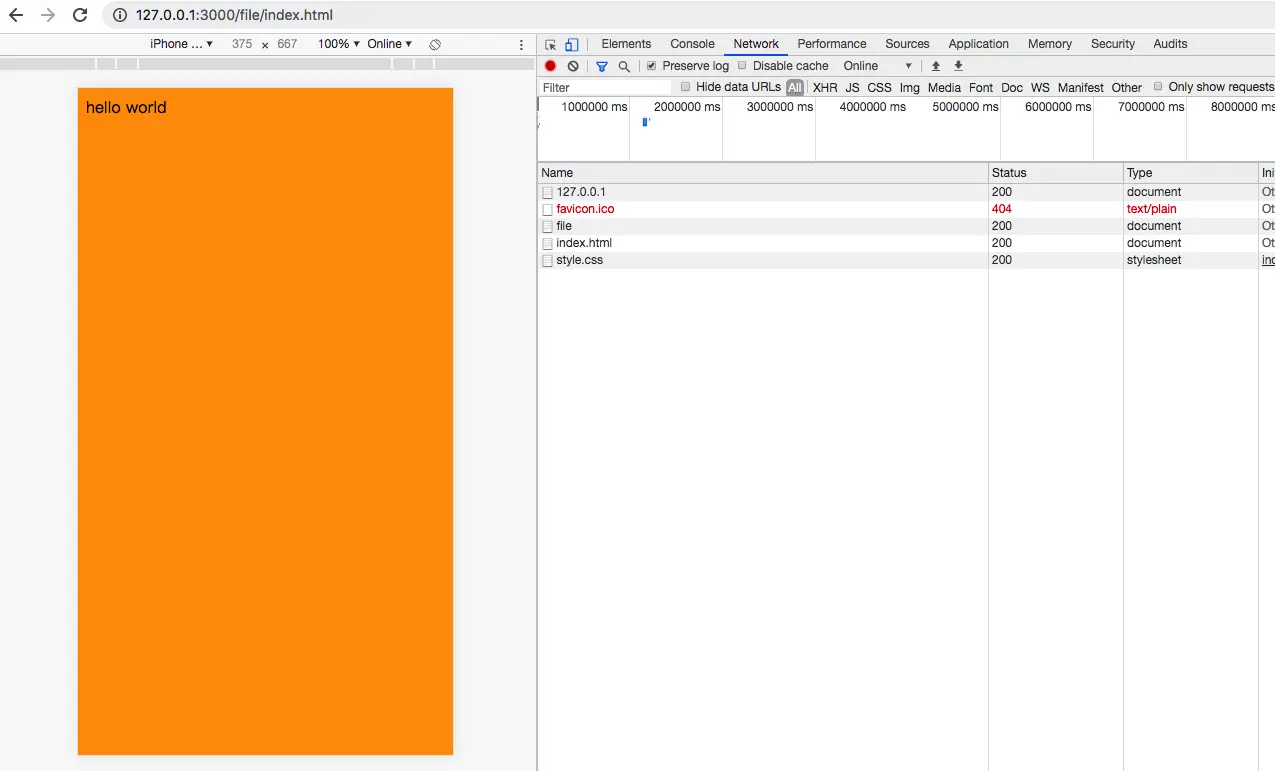Viewport: 1275px width, 771px height.
Task: Uncheck the Preserve log checkbox
Action: (652, 66)
